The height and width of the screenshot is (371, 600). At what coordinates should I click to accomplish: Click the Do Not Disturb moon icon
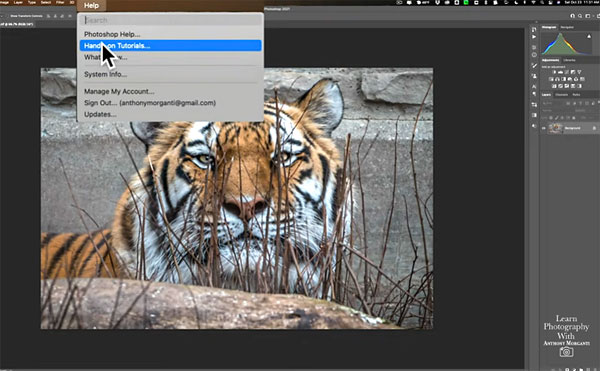click(x=516, y=3)
